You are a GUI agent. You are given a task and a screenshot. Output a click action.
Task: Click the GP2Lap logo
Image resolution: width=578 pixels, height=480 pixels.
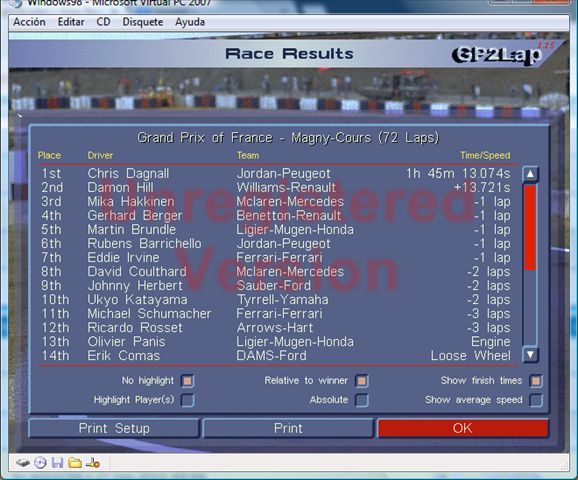(x=498, y=55)
